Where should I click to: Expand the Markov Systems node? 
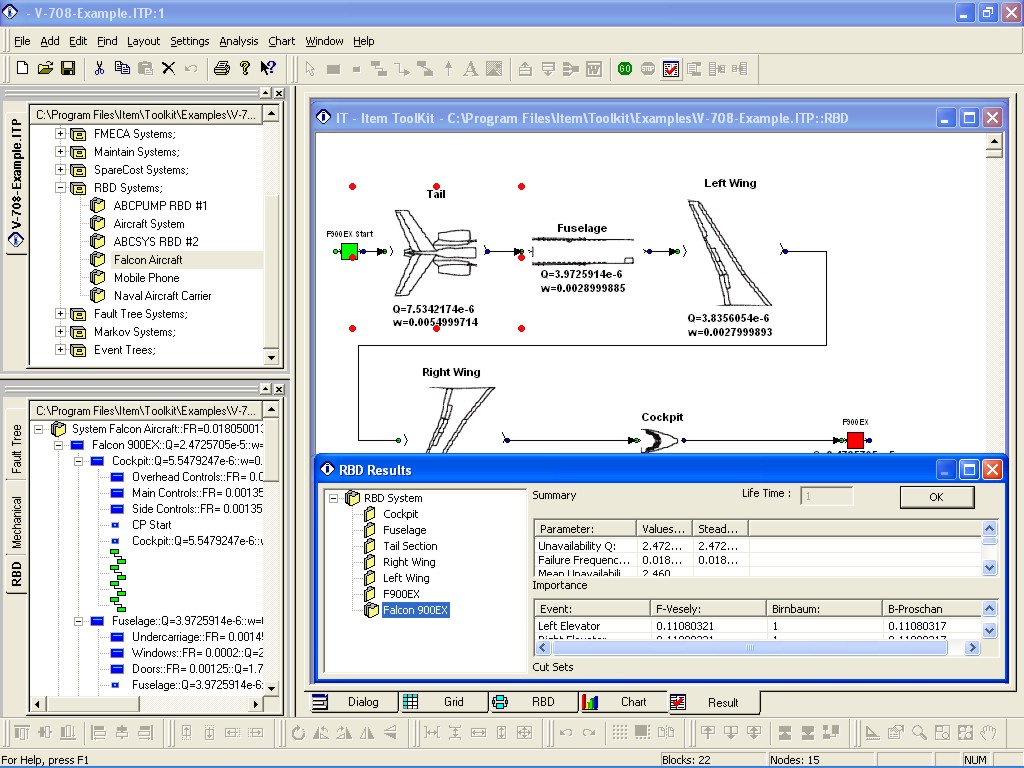pyautogui.click(x=60, y=332)
